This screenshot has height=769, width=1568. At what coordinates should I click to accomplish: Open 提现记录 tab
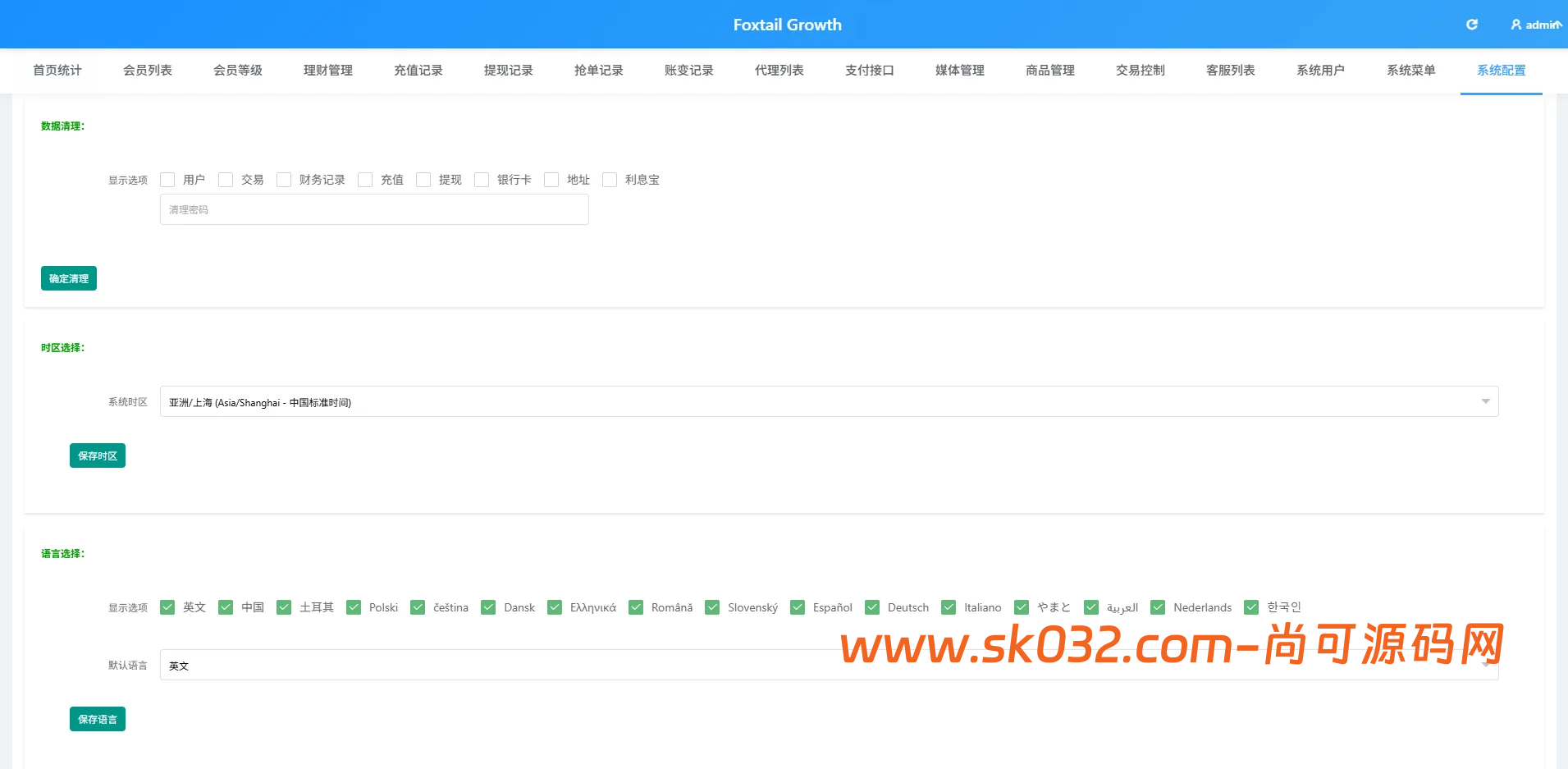pos(509,71)
